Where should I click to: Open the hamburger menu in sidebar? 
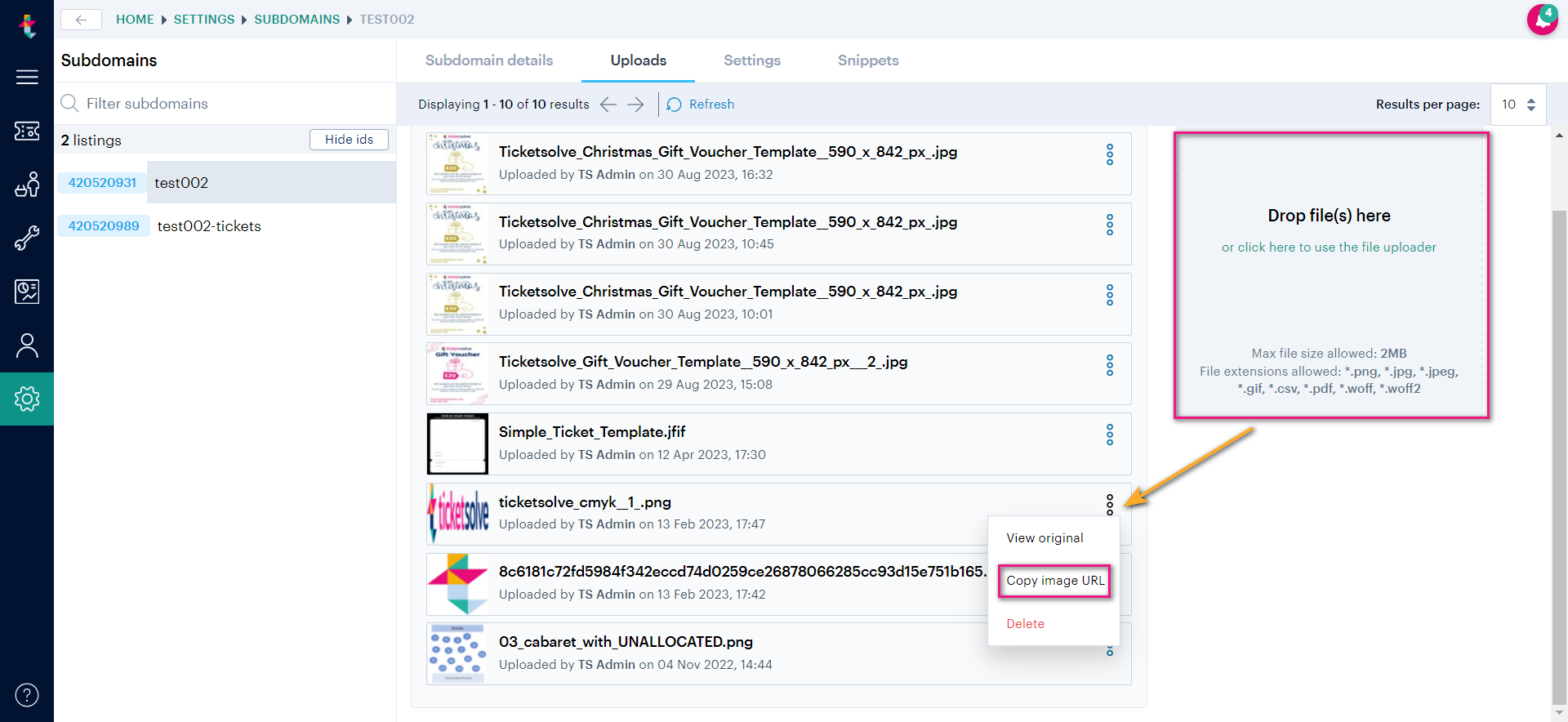point(27,77)
